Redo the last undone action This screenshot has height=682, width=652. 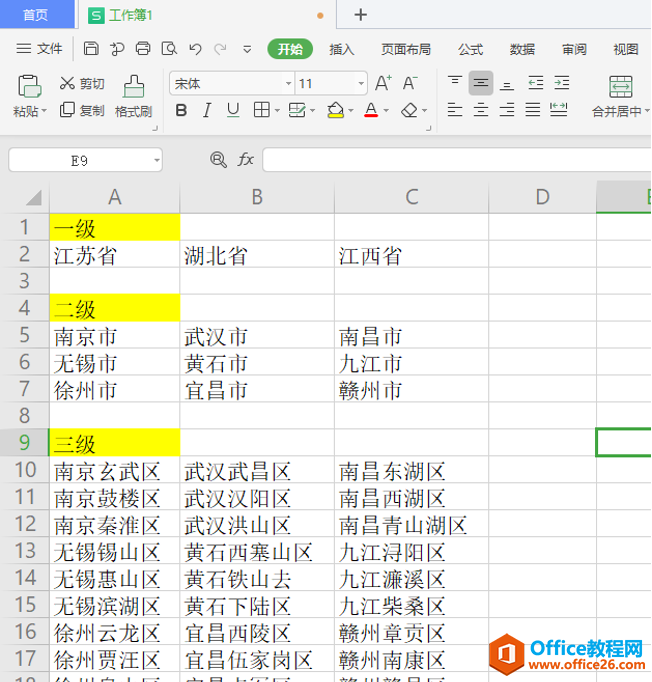(221, 49)
